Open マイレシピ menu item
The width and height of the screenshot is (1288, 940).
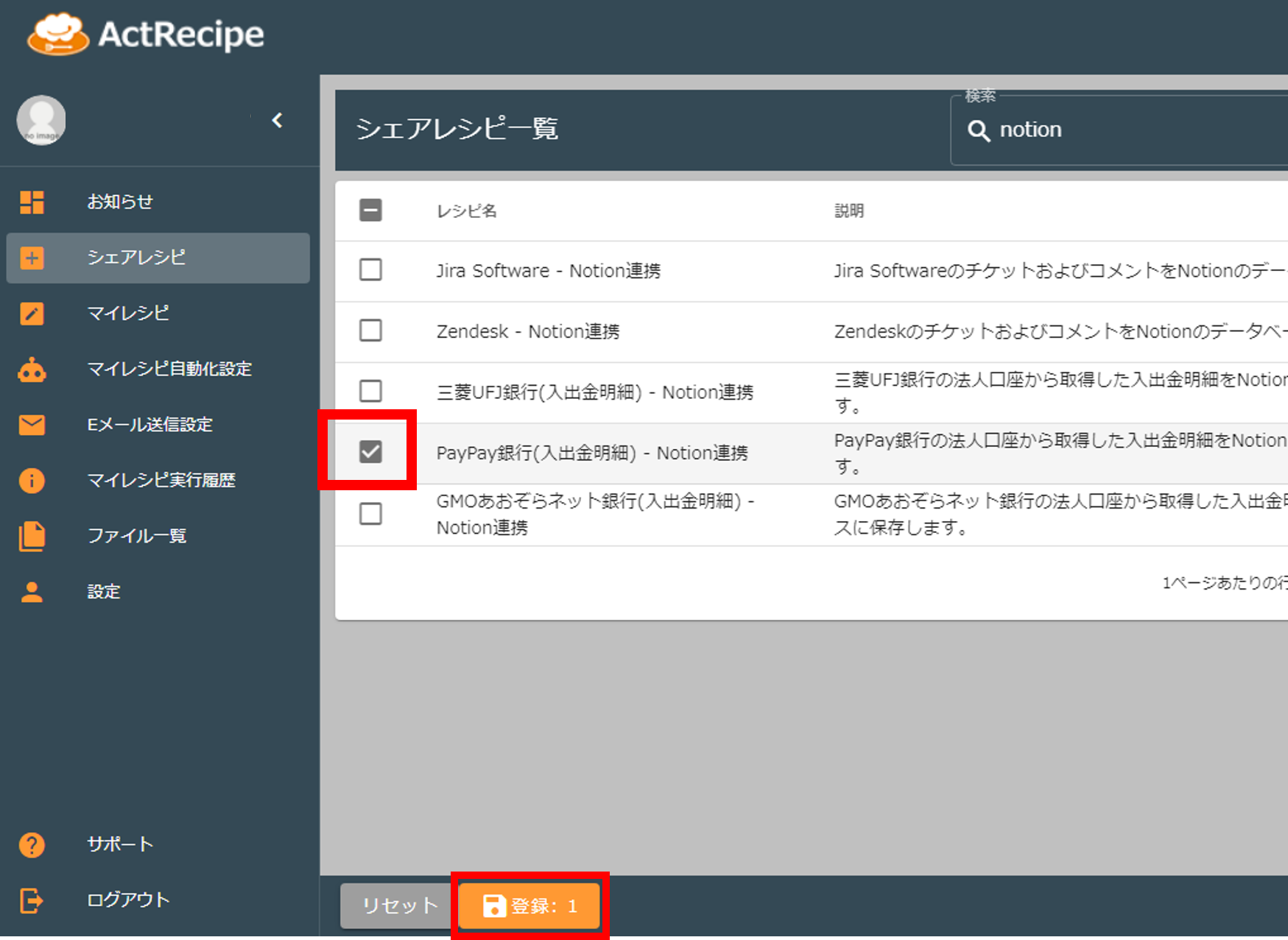pos(158,314)
